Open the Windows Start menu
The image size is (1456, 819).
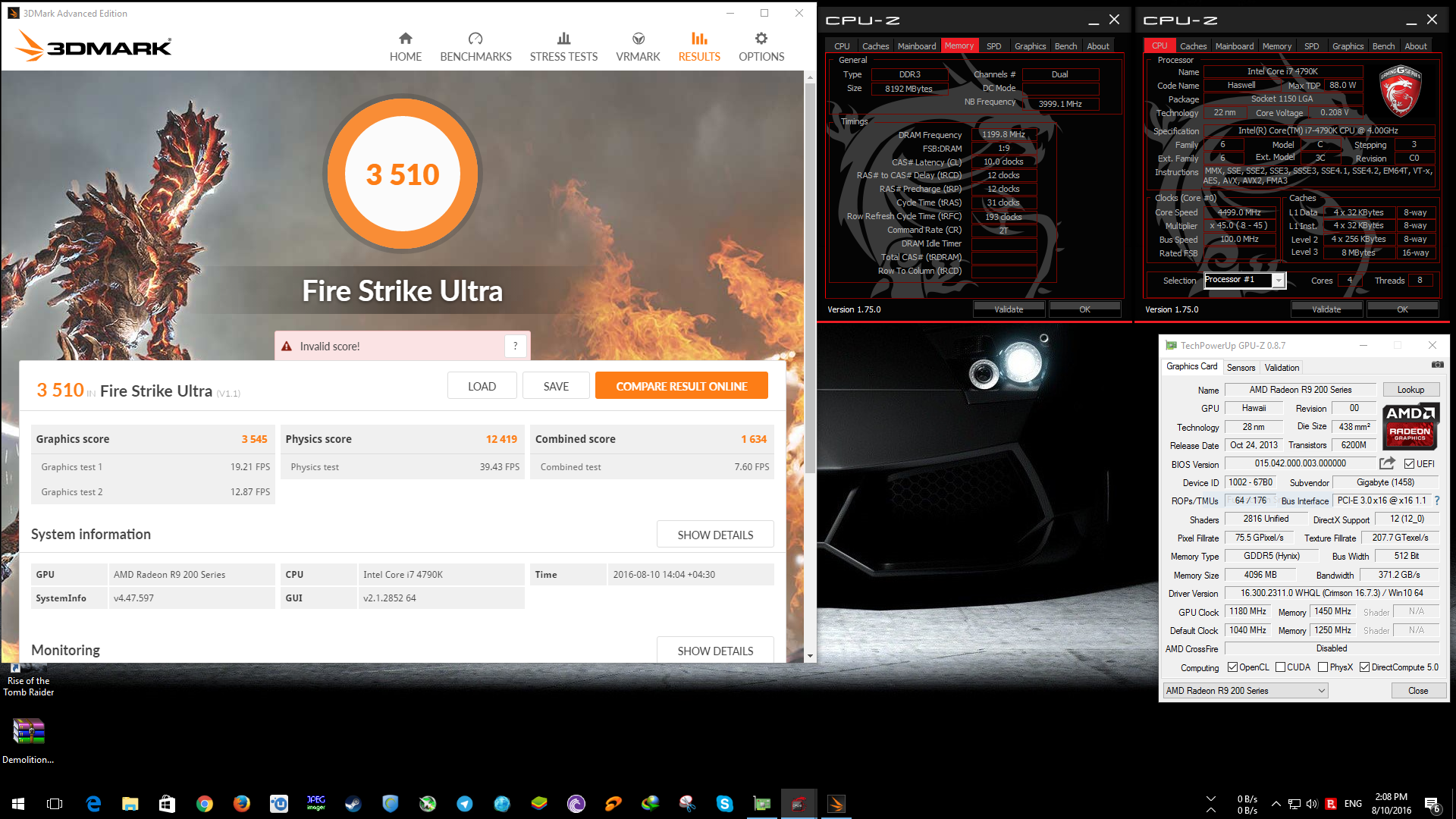click(x=18, y=804)
